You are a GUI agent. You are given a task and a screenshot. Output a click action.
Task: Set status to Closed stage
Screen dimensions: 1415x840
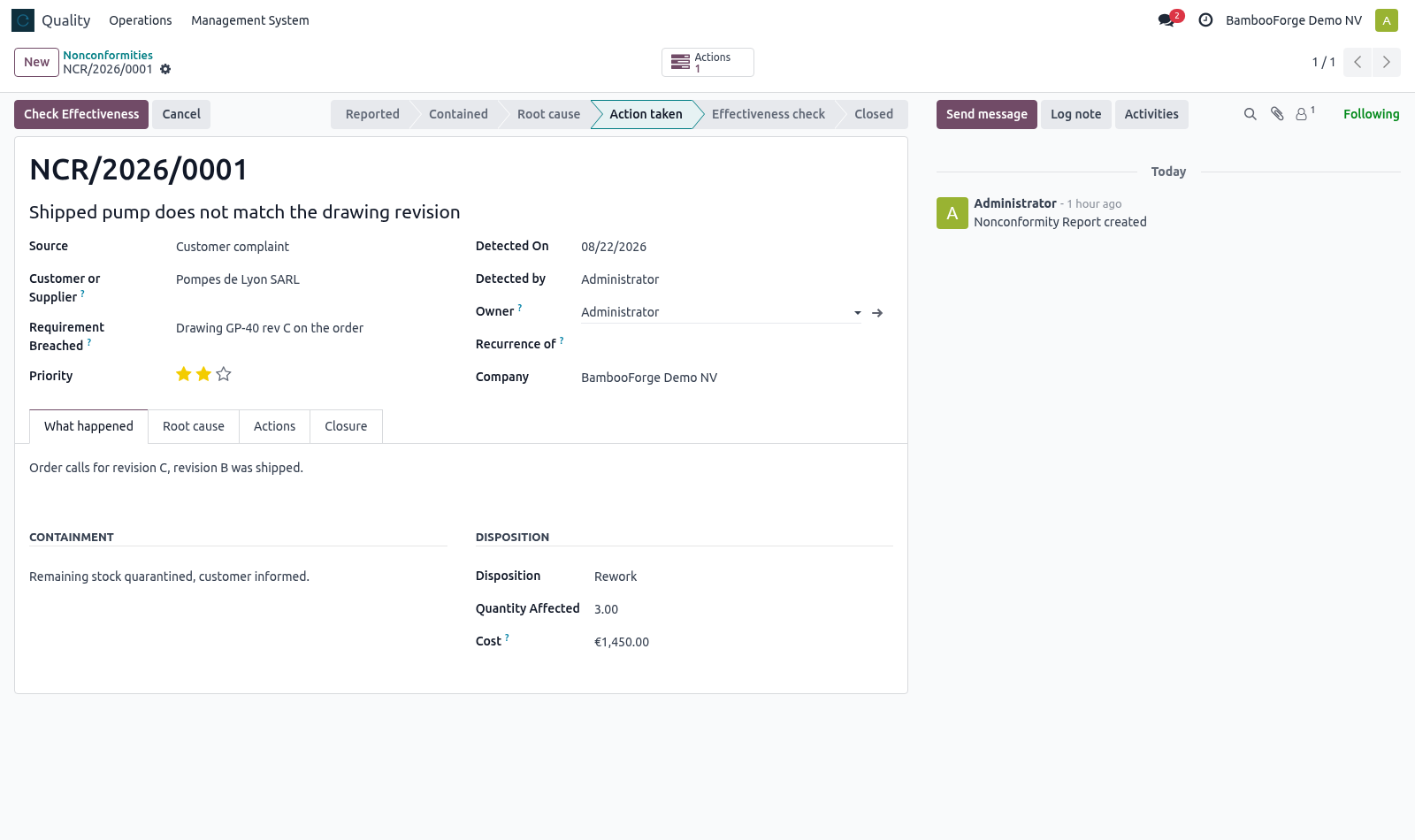tap(874, 114)
